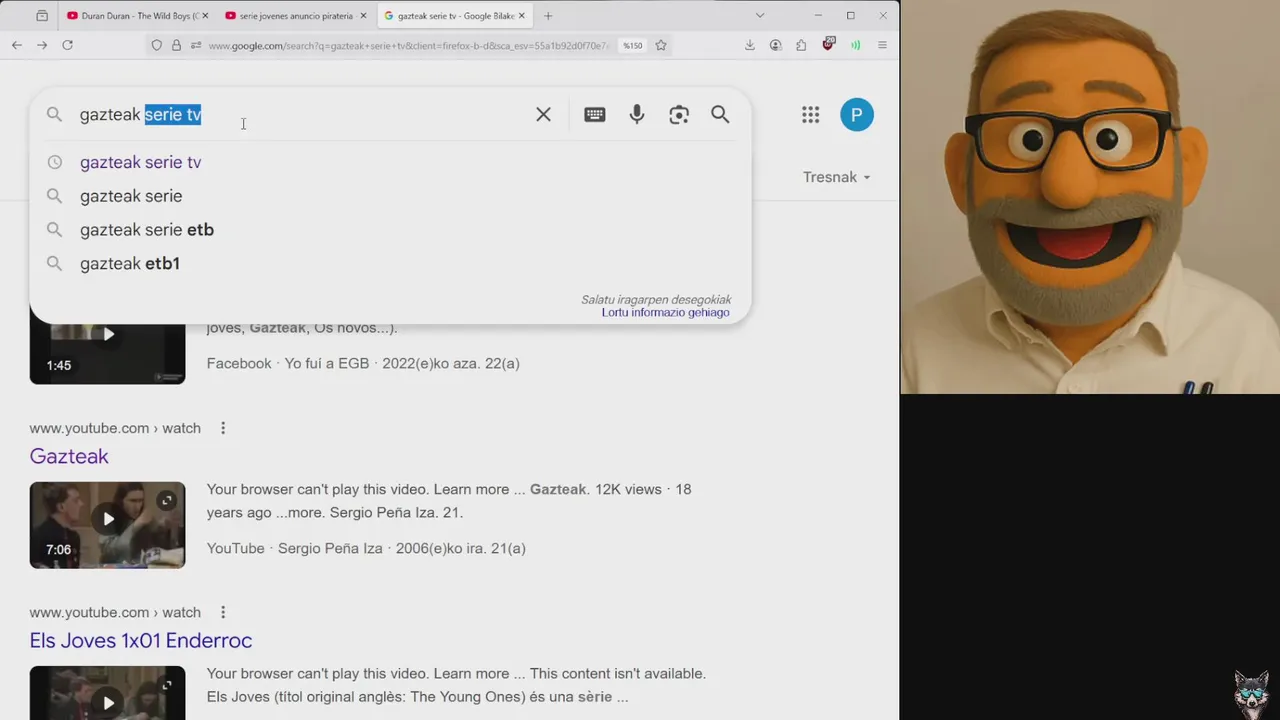Open the Firefox account icon
The height and width of the screenshot is (720, 1280).
pyautogui.click(x=776, y=45)
